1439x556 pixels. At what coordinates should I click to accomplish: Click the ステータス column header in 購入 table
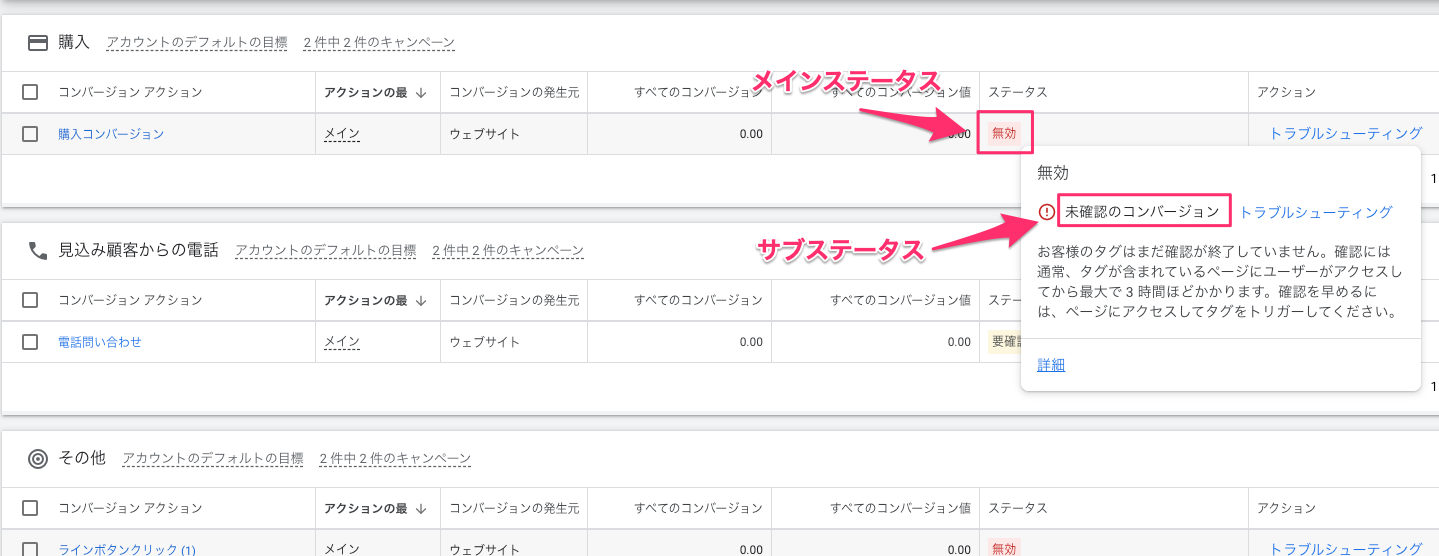[x=1017, y=92]
